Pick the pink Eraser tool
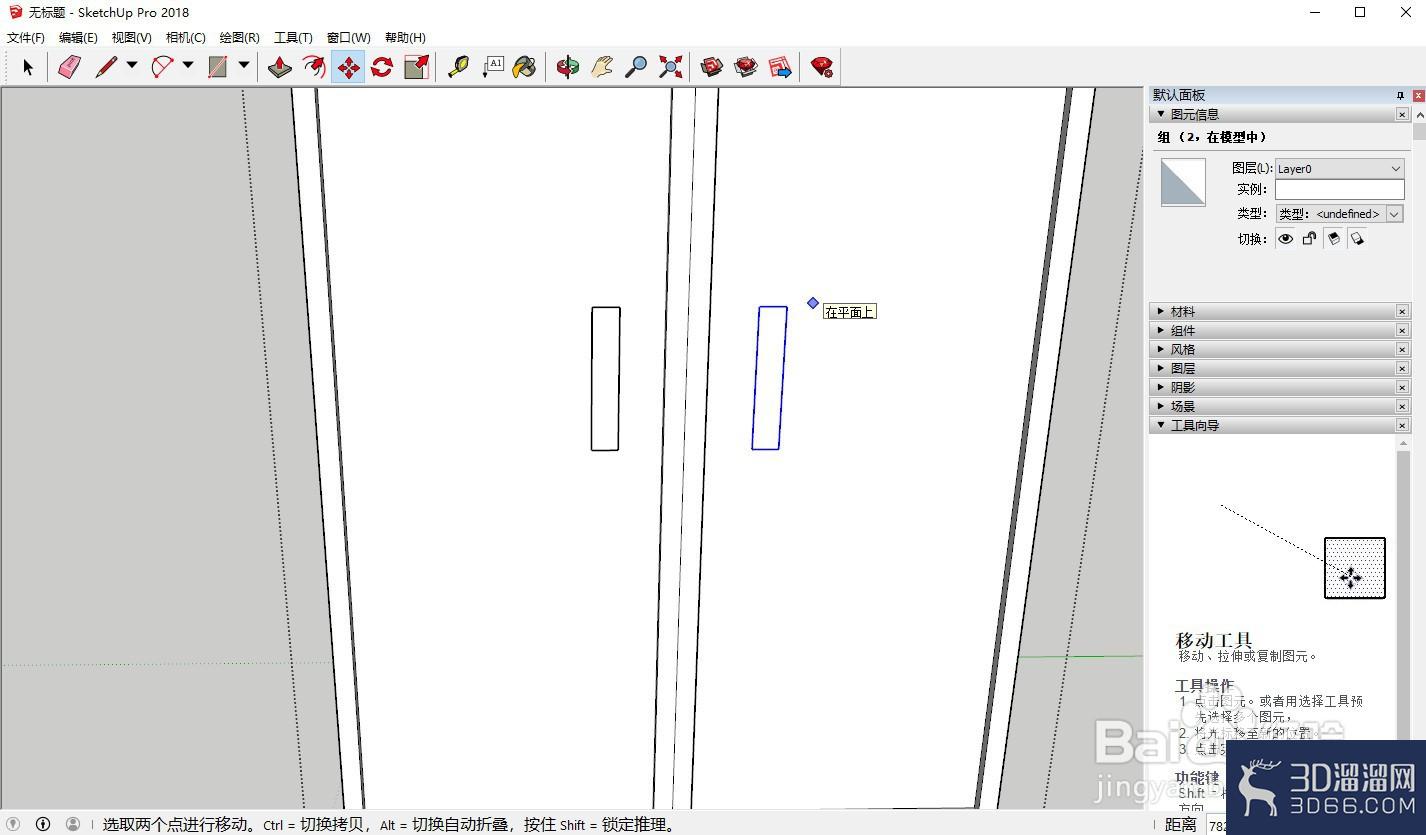This screenshot has height=835, width=1426. pos(69,67)
